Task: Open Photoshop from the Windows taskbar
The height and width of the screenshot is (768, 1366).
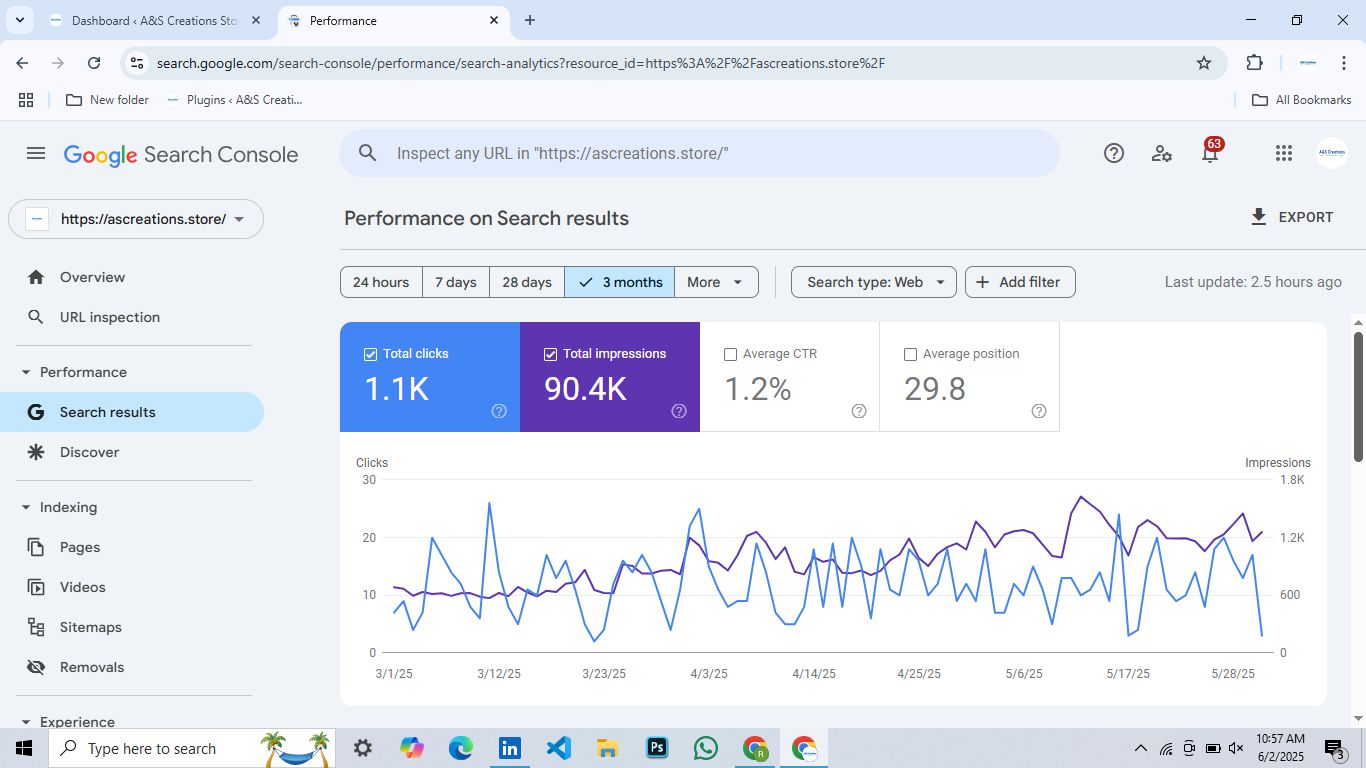Action: pos(657,748)
